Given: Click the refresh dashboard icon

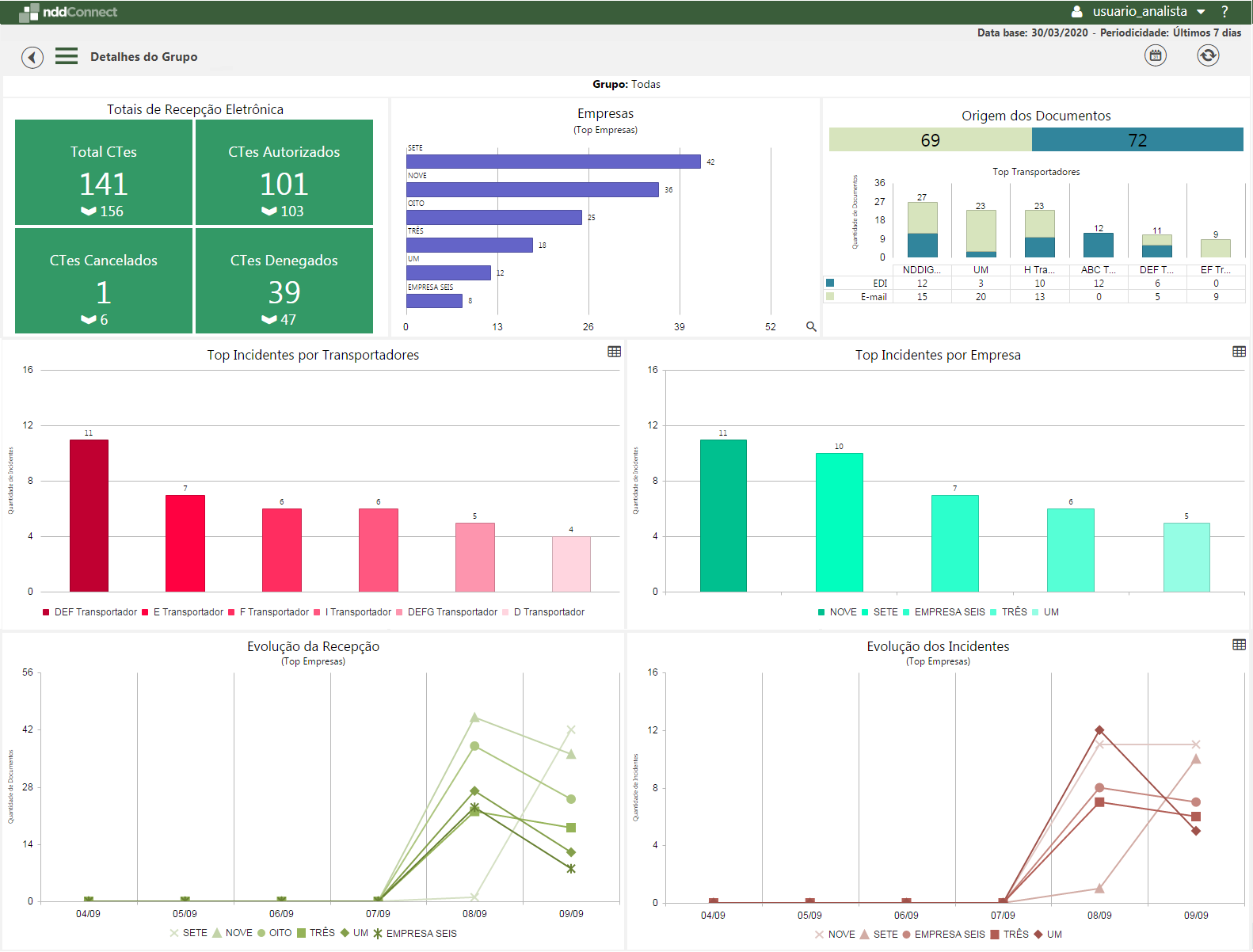Looking at the screenshot, I should (x=1208, y=55).
